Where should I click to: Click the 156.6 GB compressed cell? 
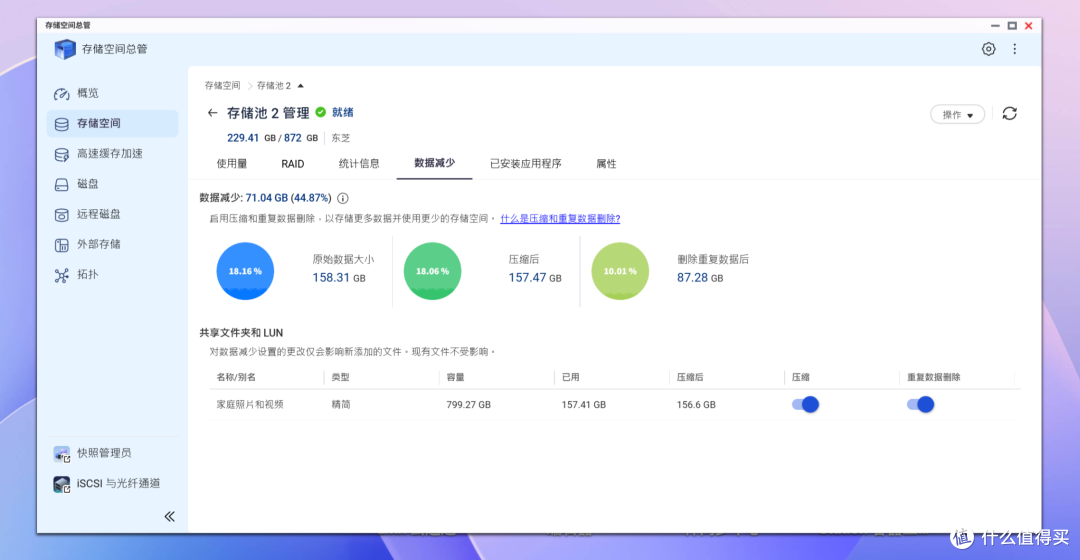[696, 405]
